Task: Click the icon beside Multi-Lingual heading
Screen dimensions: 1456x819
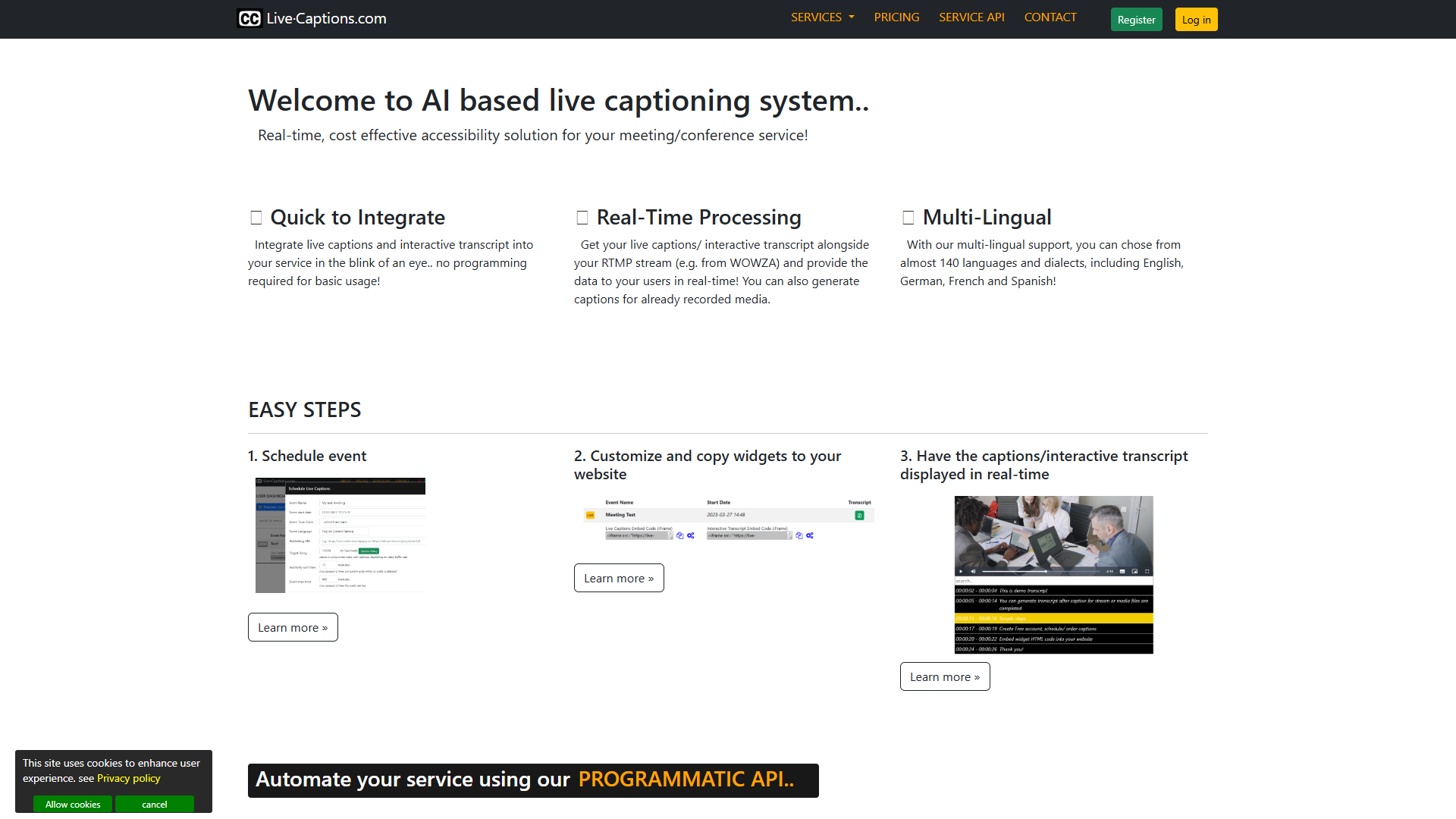Action: point(908,218)
